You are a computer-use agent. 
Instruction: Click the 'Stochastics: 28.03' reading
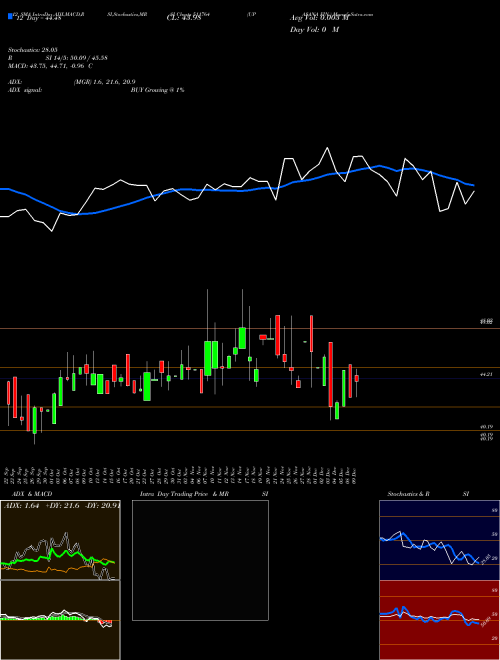coord(33,50)
